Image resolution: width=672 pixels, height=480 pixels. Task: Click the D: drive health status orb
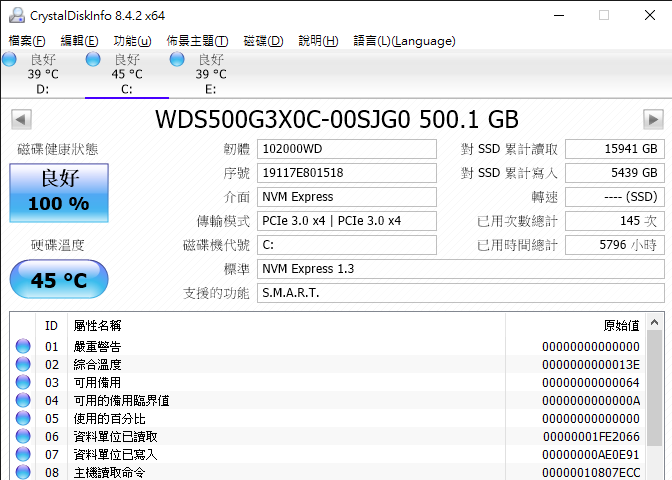pos(9,59)
